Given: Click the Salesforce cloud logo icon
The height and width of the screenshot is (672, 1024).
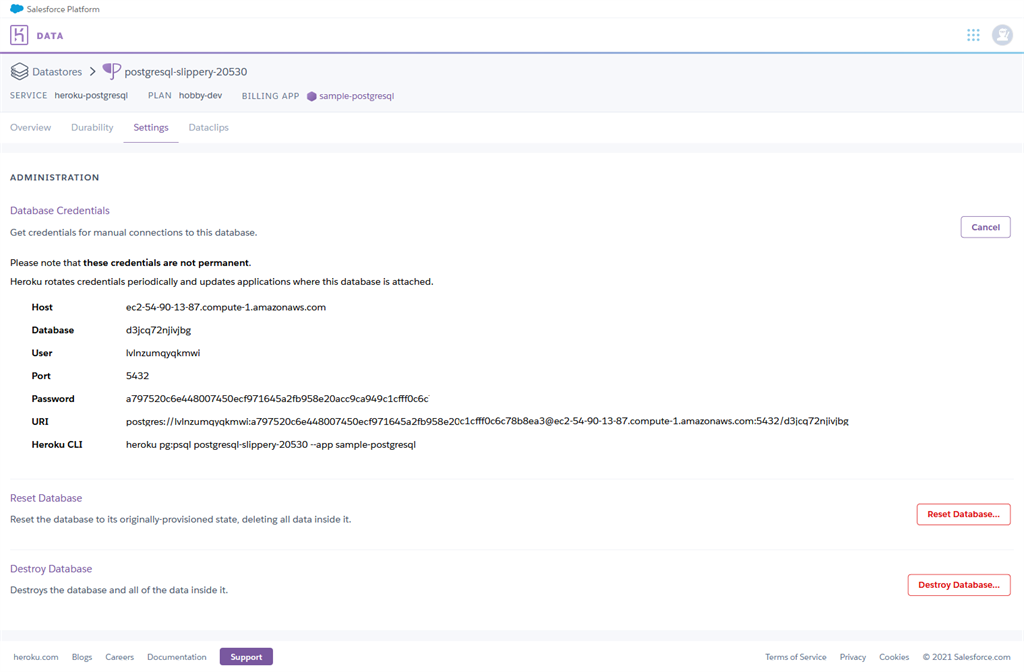Looking at the screenshot, I should [x=16, y=9].
